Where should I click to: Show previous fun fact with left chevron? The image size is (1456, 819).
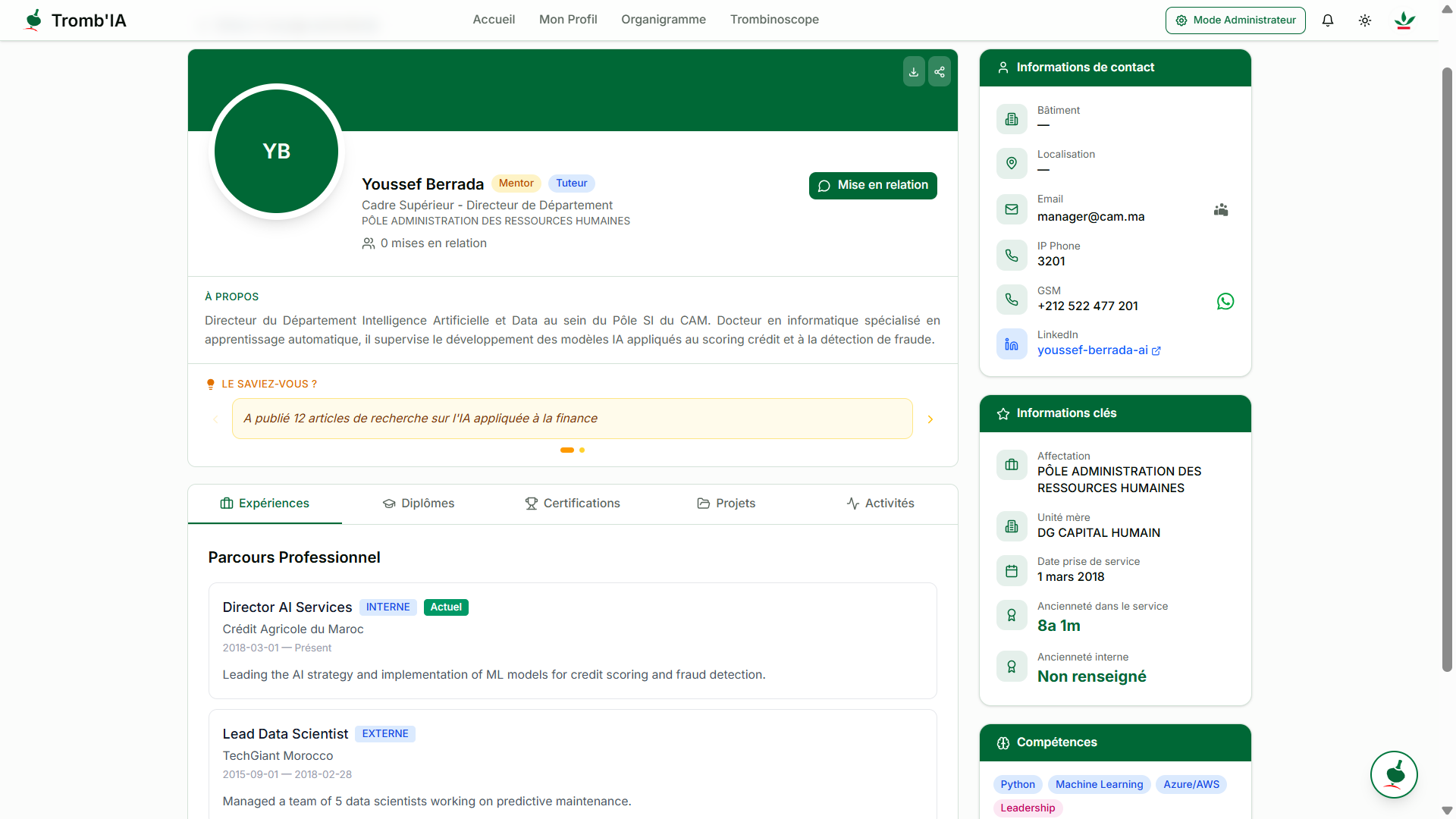coord(215,419)
